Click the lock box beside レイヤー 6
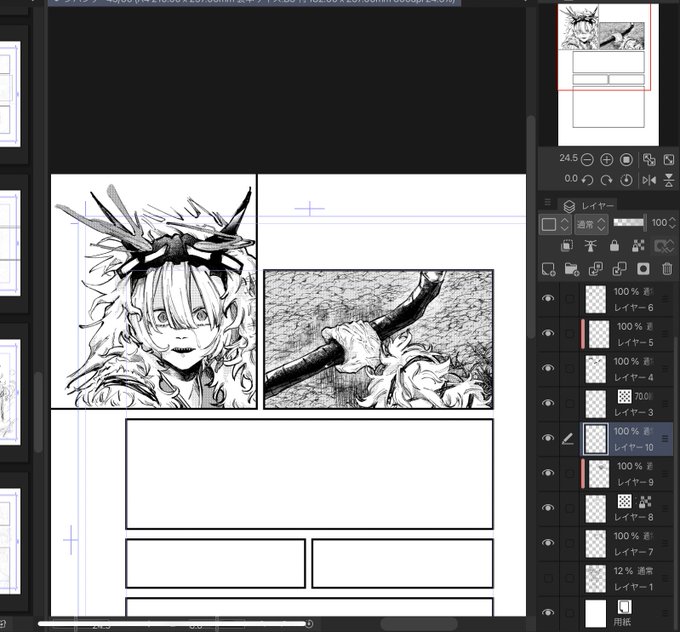 (570, 298)
